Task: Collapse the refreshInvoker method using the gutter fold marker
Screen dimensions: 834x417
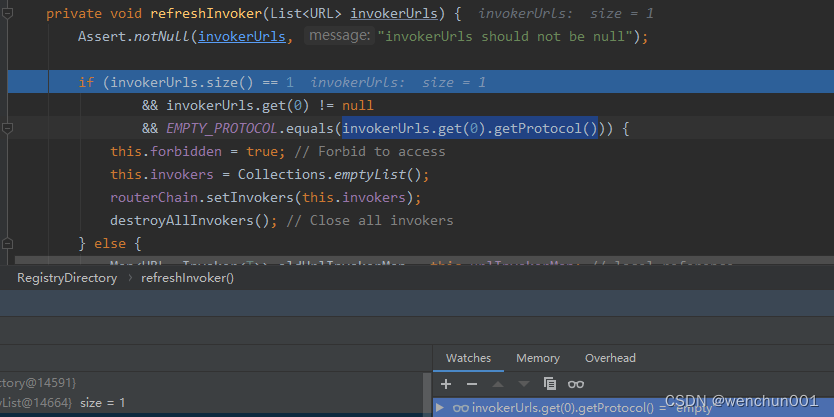Action: pyautogui.click(x=7, y=13)
